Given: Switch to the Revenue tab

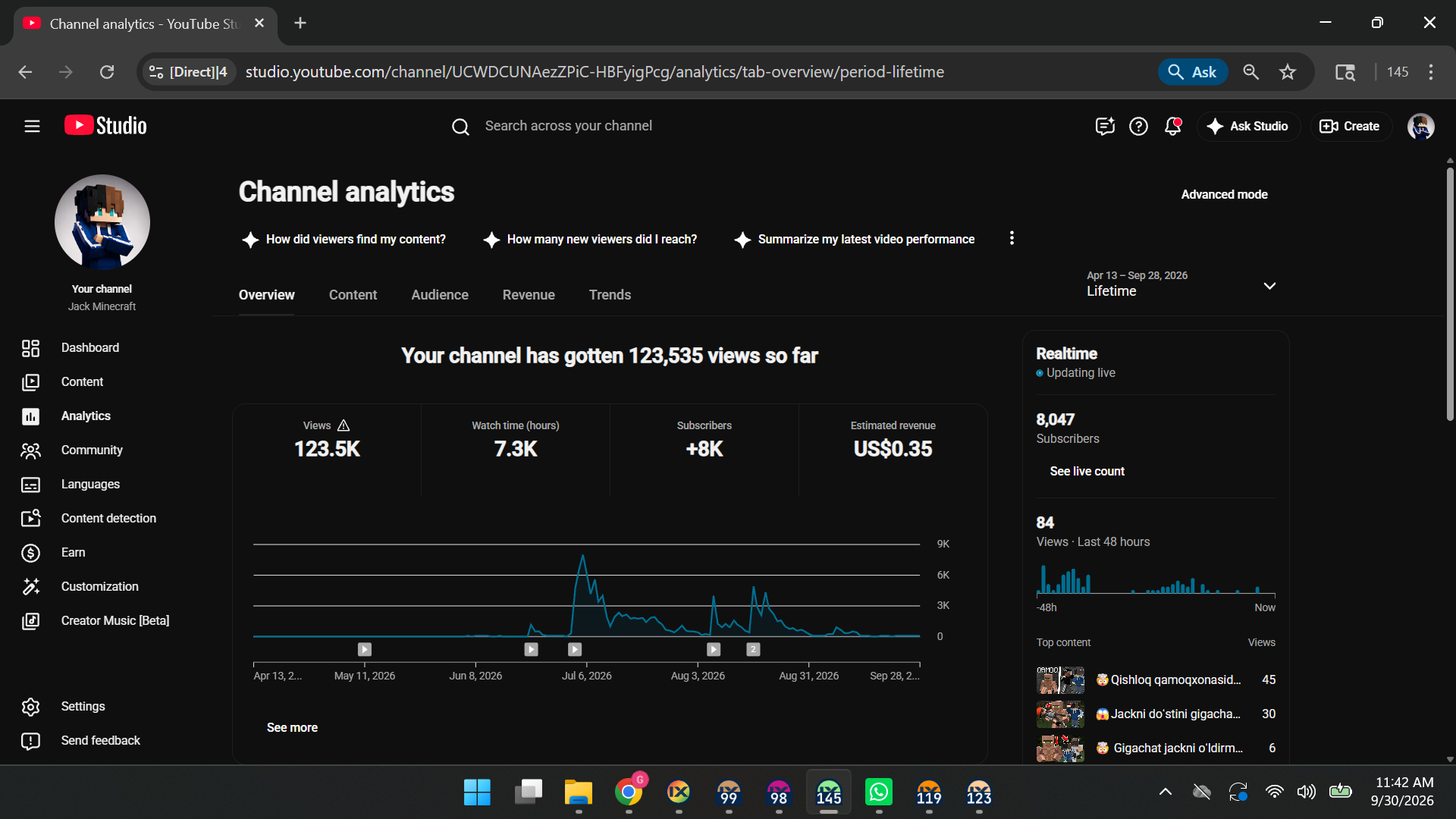Looking at the screenshot, I should click(x=529, y=295).
